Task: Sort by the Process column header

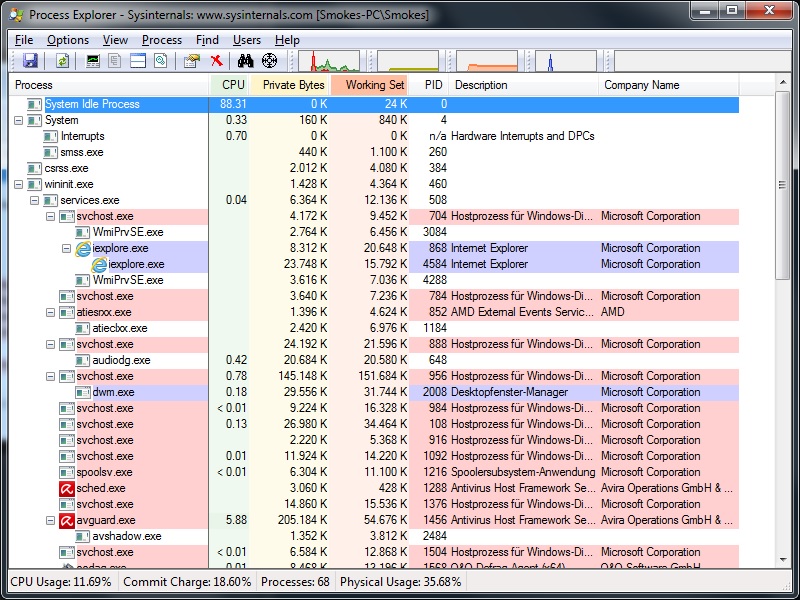Action: pos(109,85)
